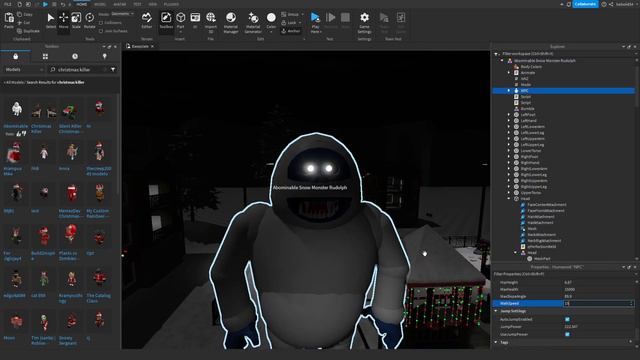
Task: Switch to the PLUGINS ribbon tab
Action: tap(171, 4)
